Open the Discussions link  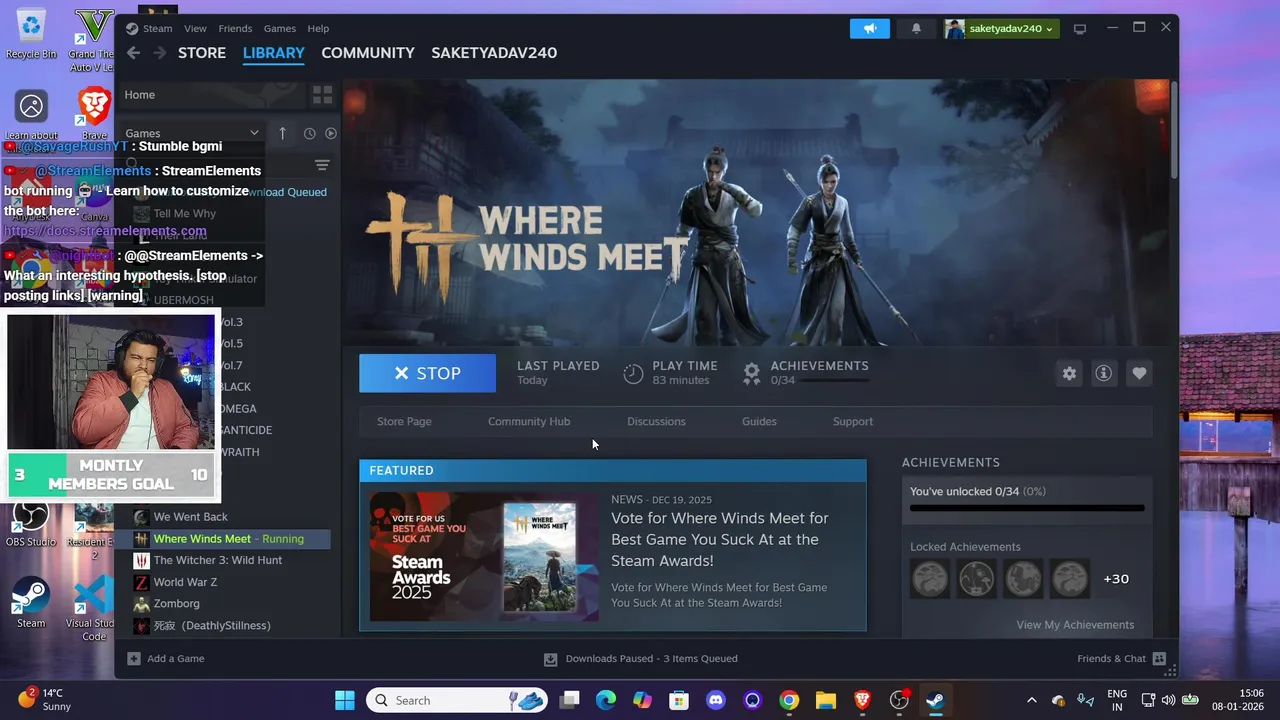(656, 421)
